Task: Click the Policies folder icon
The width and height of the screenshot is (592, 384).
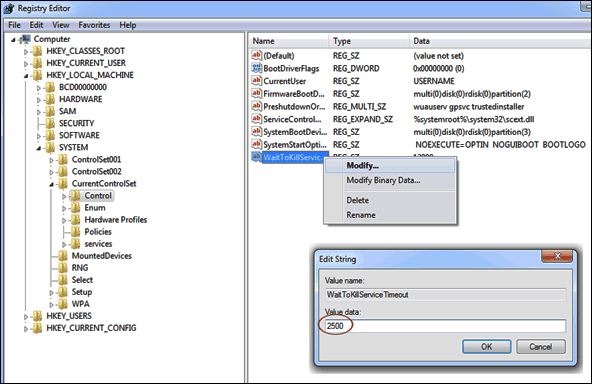Action: pyautogui.click(x=76, y=232)
